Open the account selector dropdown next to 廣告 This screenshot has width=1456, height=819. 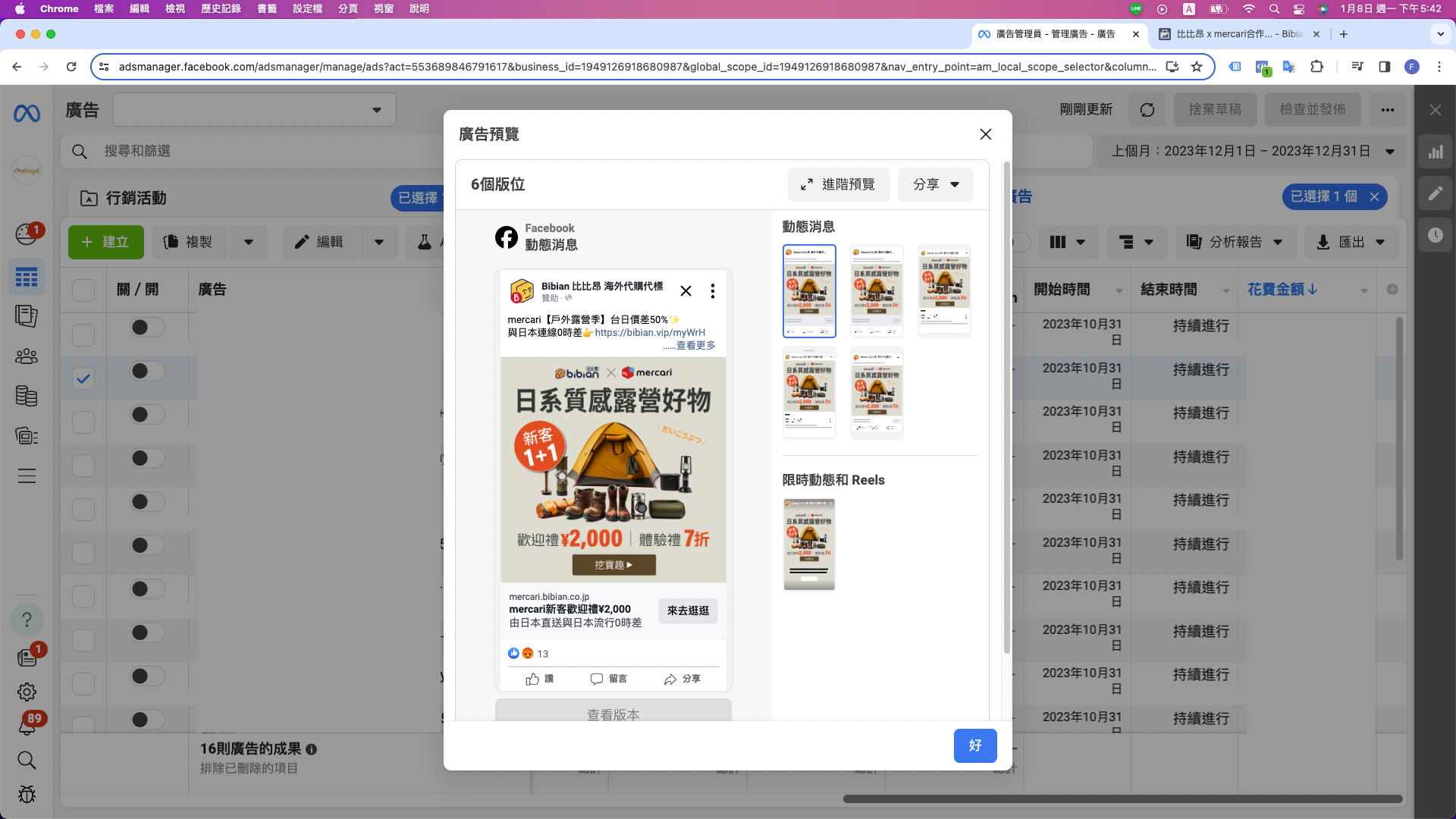pyautogui.click(x=254, y=110)
